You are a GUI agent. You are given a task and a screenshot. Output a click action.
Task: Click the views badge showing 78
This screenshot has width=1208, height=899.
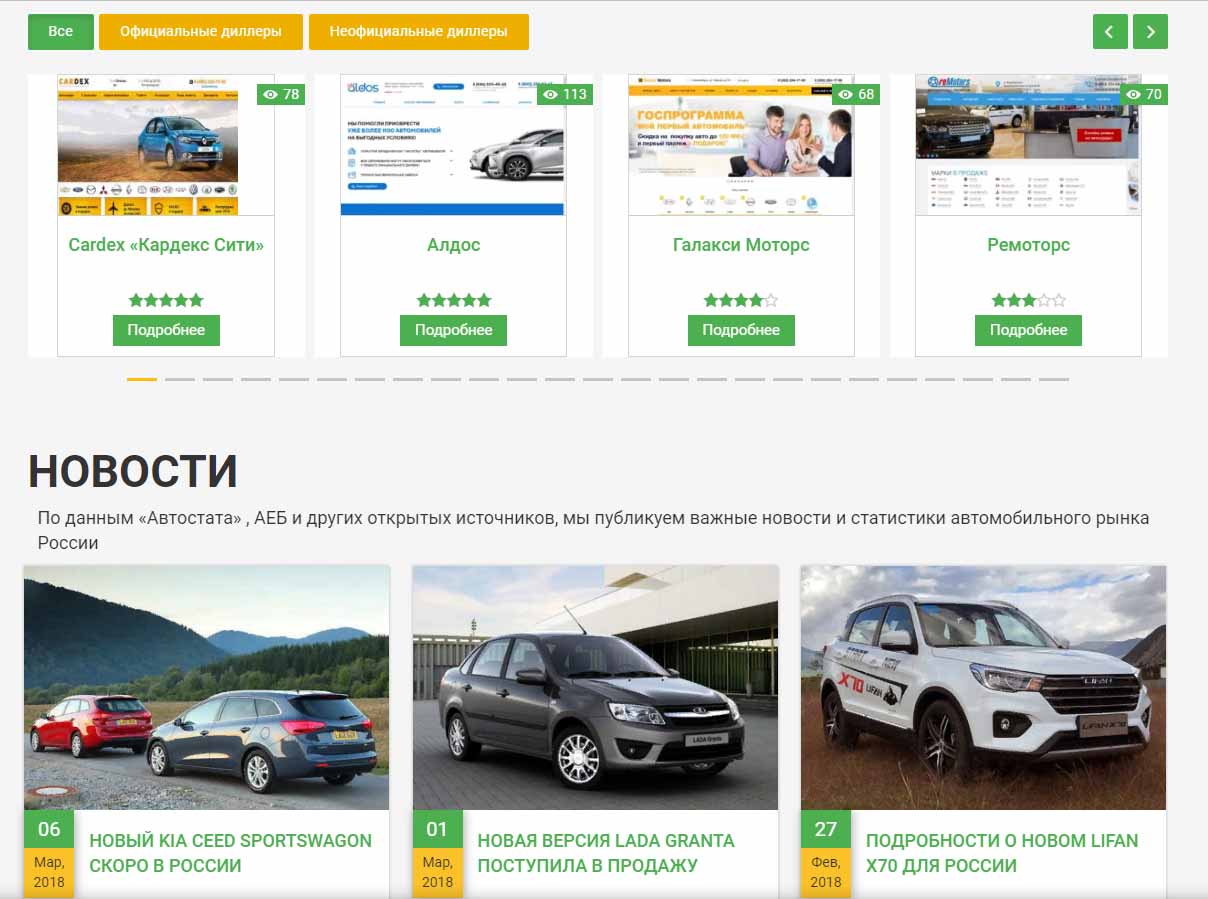coord(281,94)
